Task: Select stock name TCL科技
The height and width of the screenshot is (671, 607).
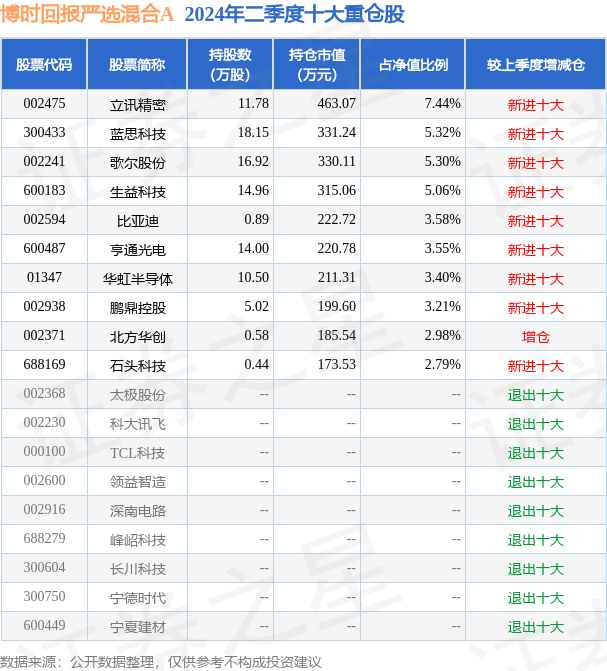Action: point(137,453)
